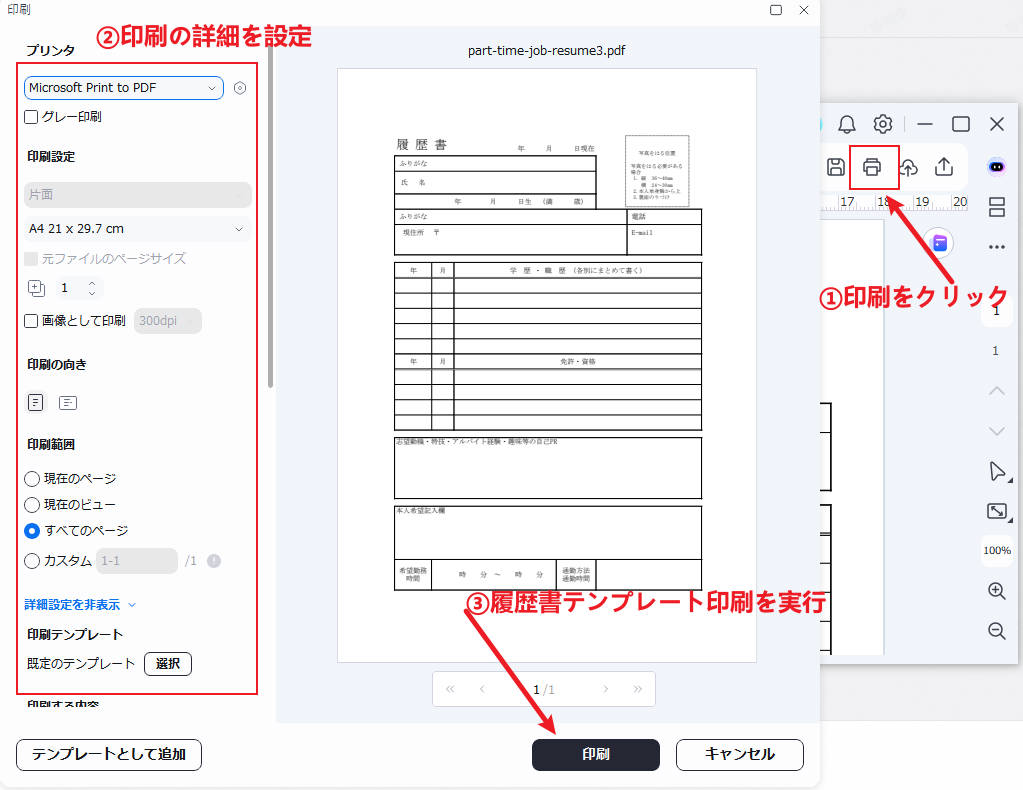Collapse advanced settings via 詳細設定を非表示

click(x=73, y=604)
